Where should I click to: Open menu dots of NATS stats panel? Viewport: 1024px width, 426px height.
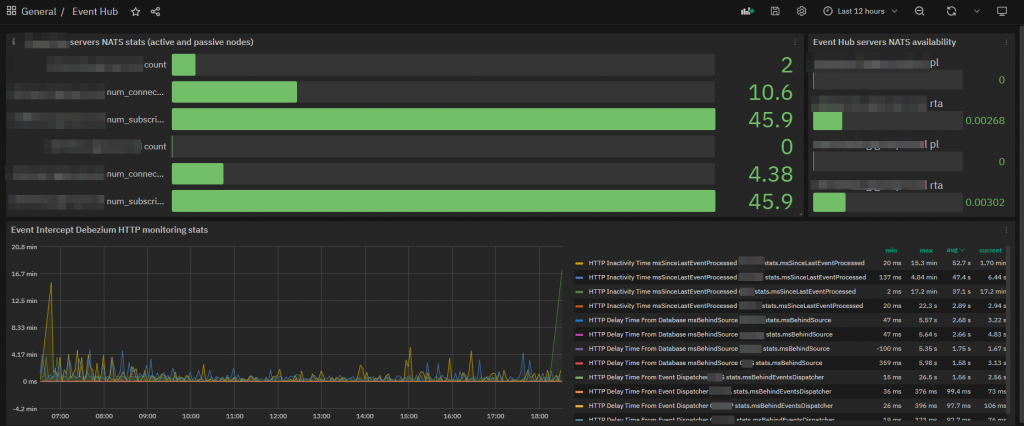click(x=795, y=42)
